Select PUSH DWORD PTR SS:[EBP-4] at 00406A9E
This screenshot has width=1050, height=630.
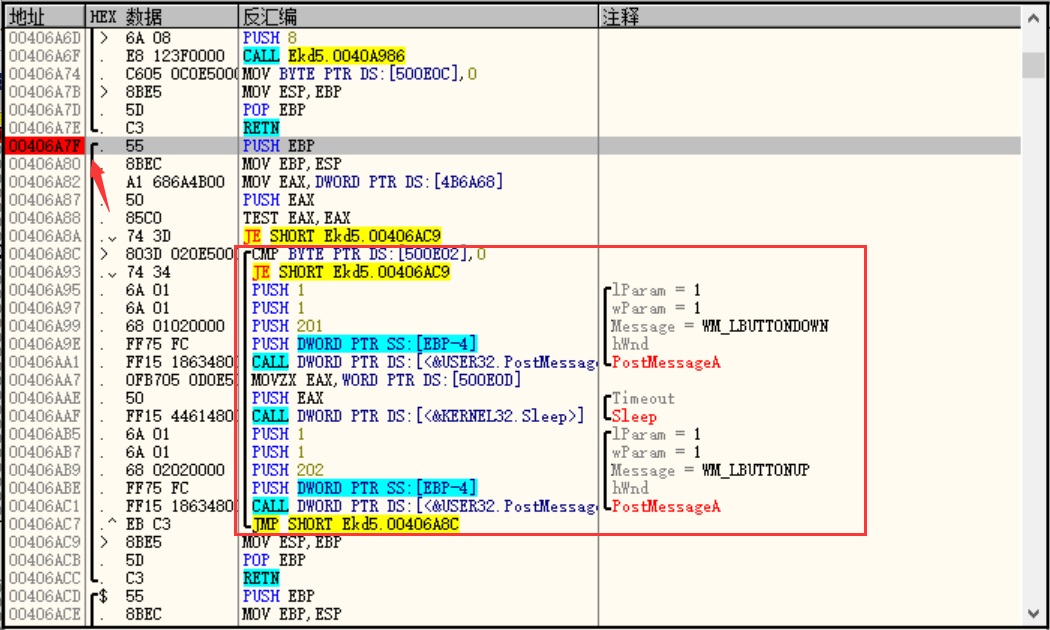coord(364,345)
